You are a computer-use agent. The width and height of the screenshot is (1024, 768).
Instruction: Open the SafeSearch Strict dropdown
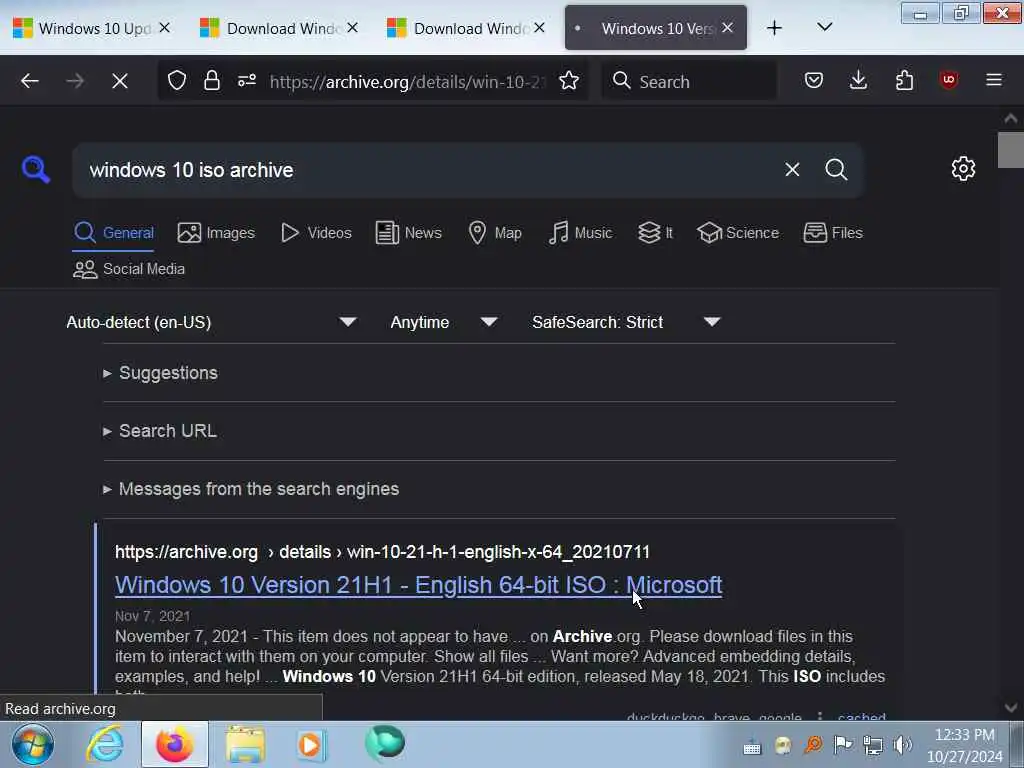pyautogui.click(x=626, y=322)
